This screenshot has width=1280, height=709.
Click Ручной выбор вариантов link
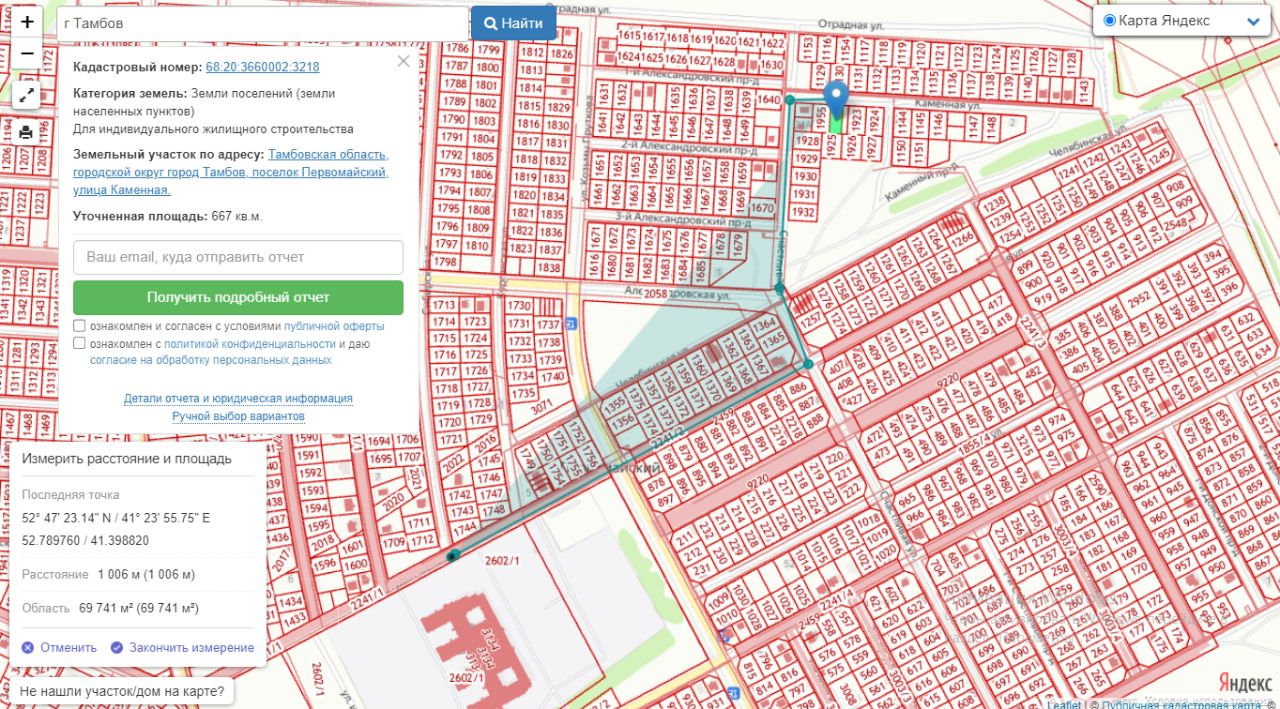click(x=238, y=416)
